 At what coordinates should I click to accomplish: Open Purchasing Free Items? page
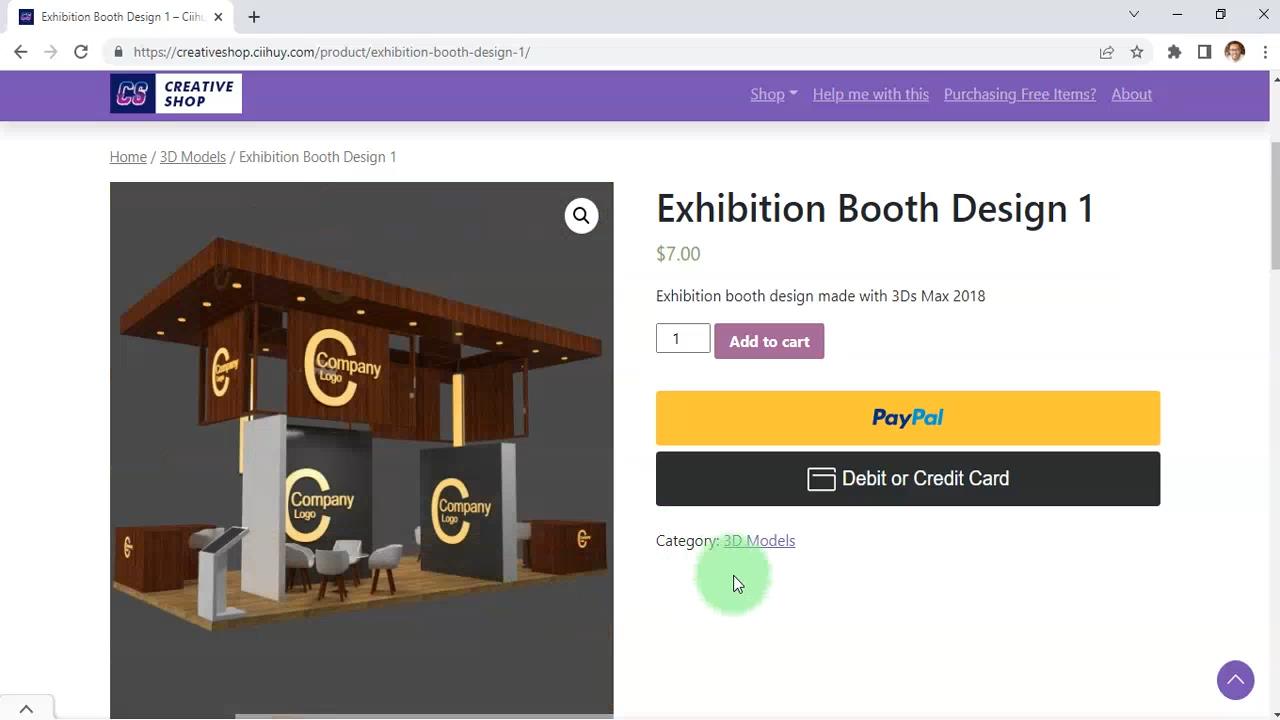click(x=1020, y=94)
